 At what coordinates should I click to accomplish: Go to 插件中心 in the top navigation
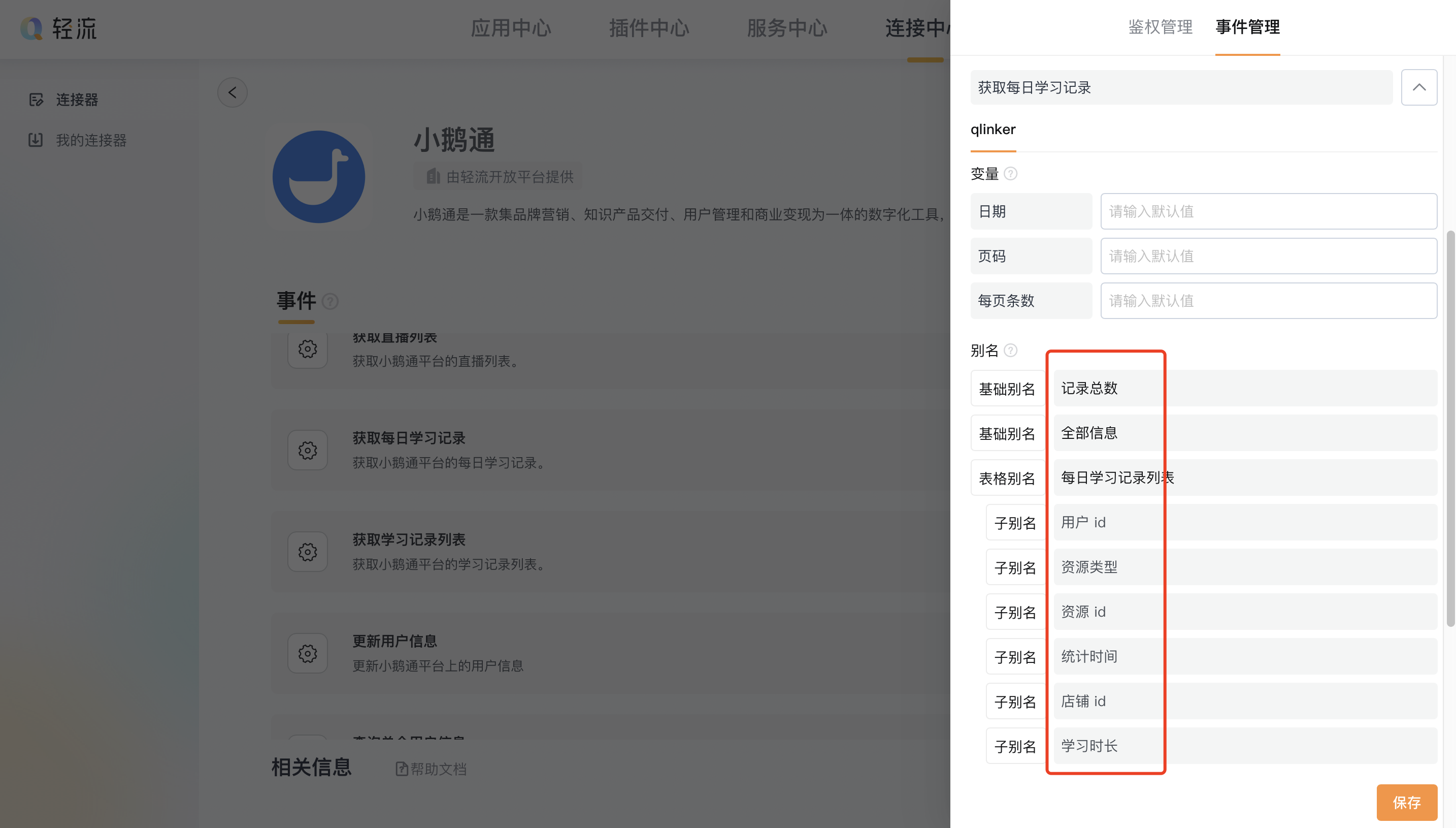649,28
